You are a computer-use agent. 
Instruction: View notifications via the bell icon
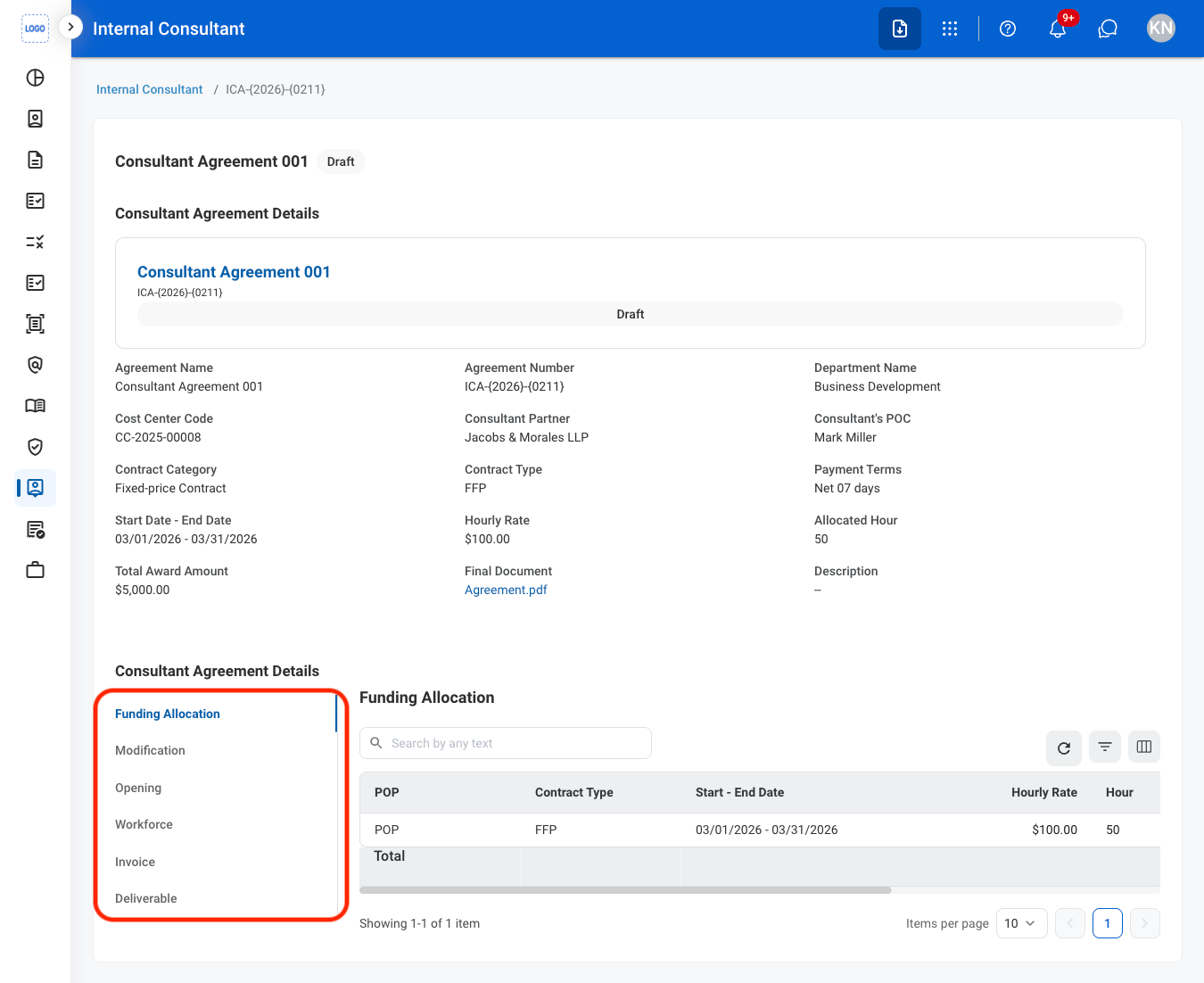1058,29
